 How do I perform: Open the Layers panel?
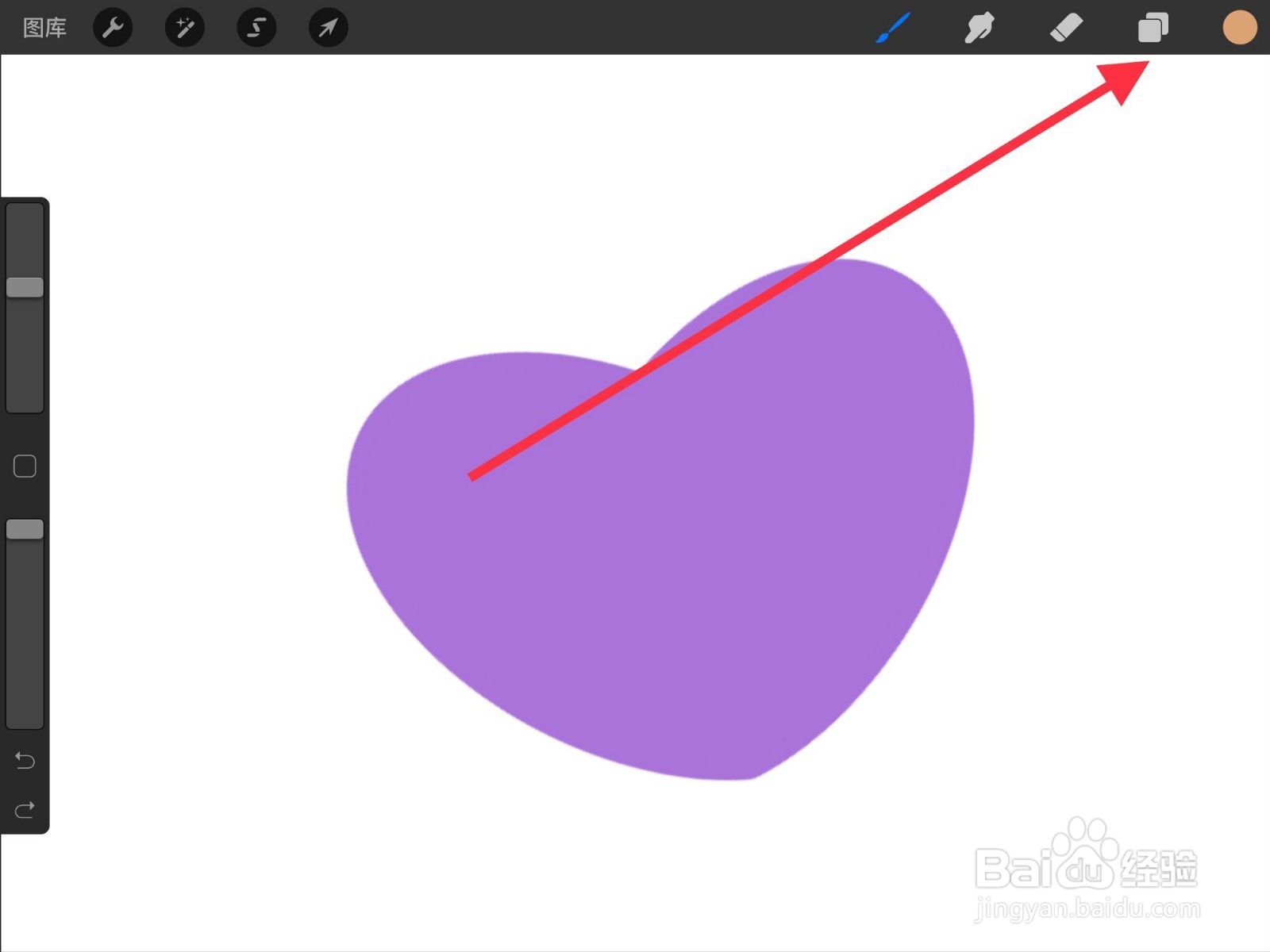[x=1153, y=28]
